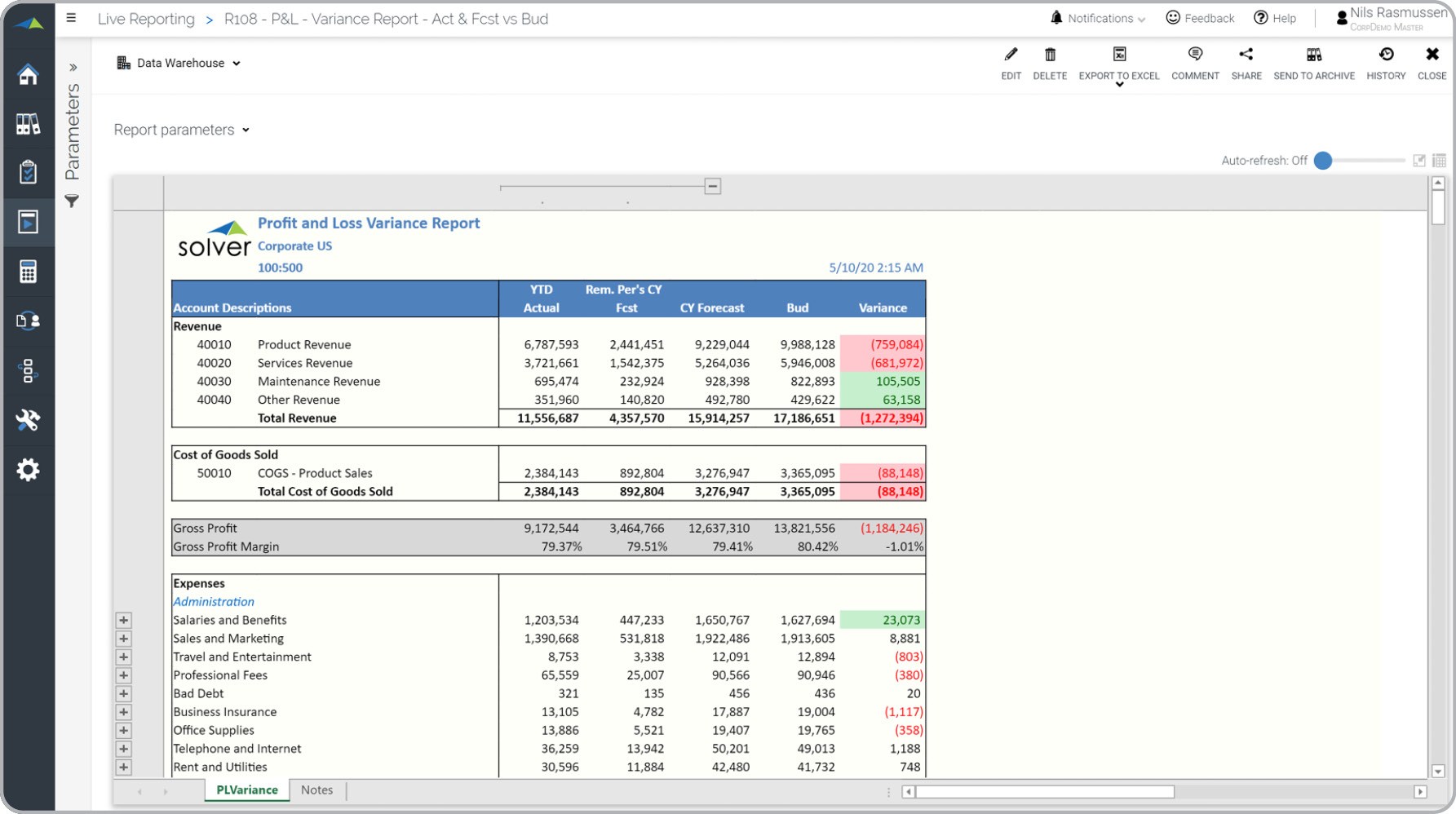Open report History
1456x814 pixels.
(1386, 55)
